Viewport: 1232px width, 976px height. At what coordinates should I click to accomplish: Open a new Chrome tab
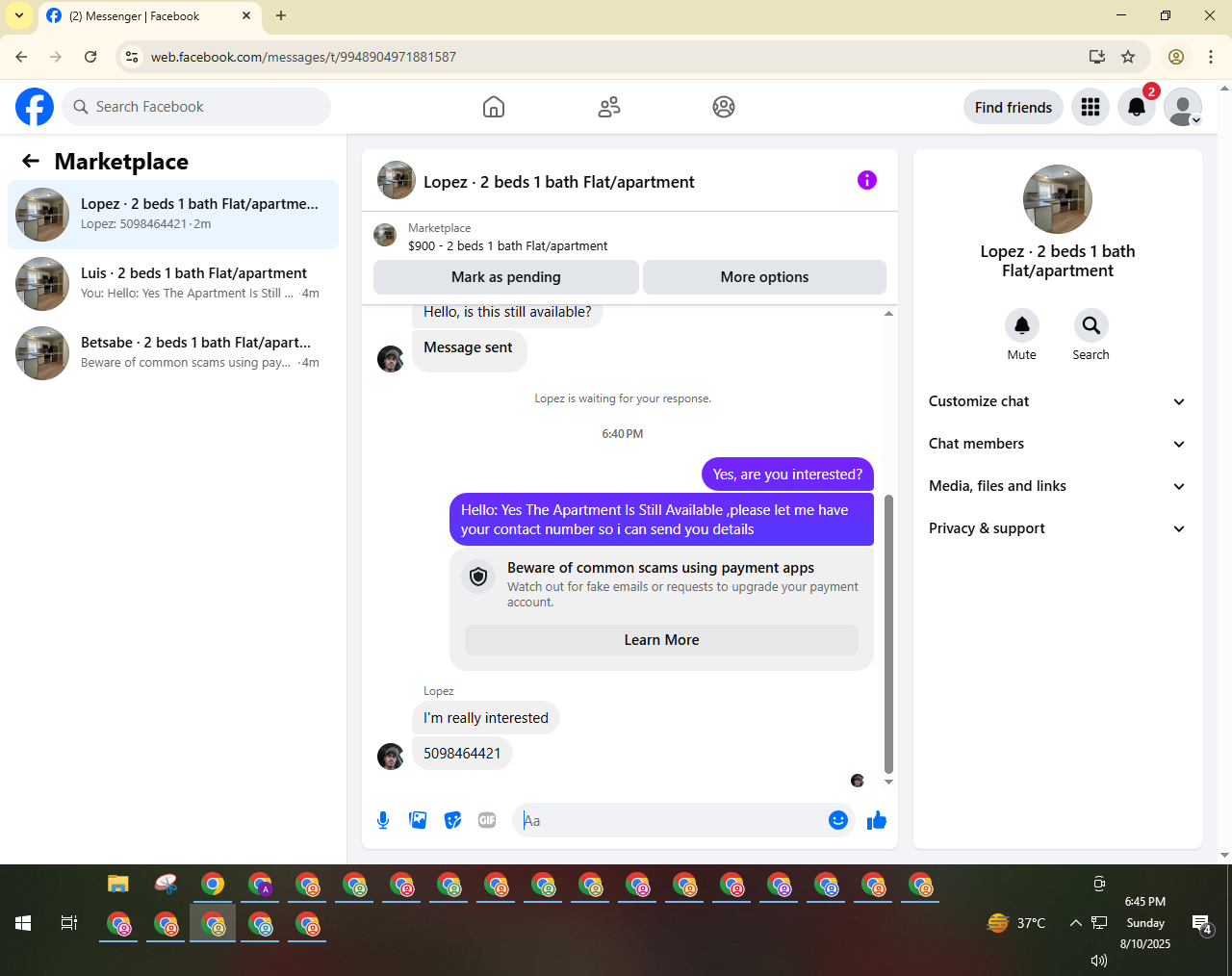point(281,15)
